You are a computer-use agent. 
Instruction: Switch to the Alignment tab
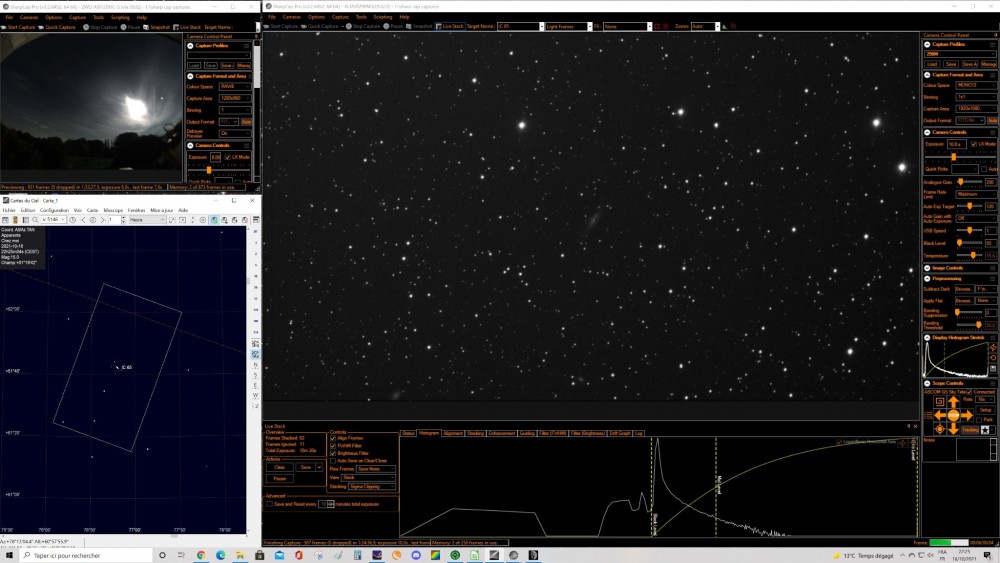(453, 434)
